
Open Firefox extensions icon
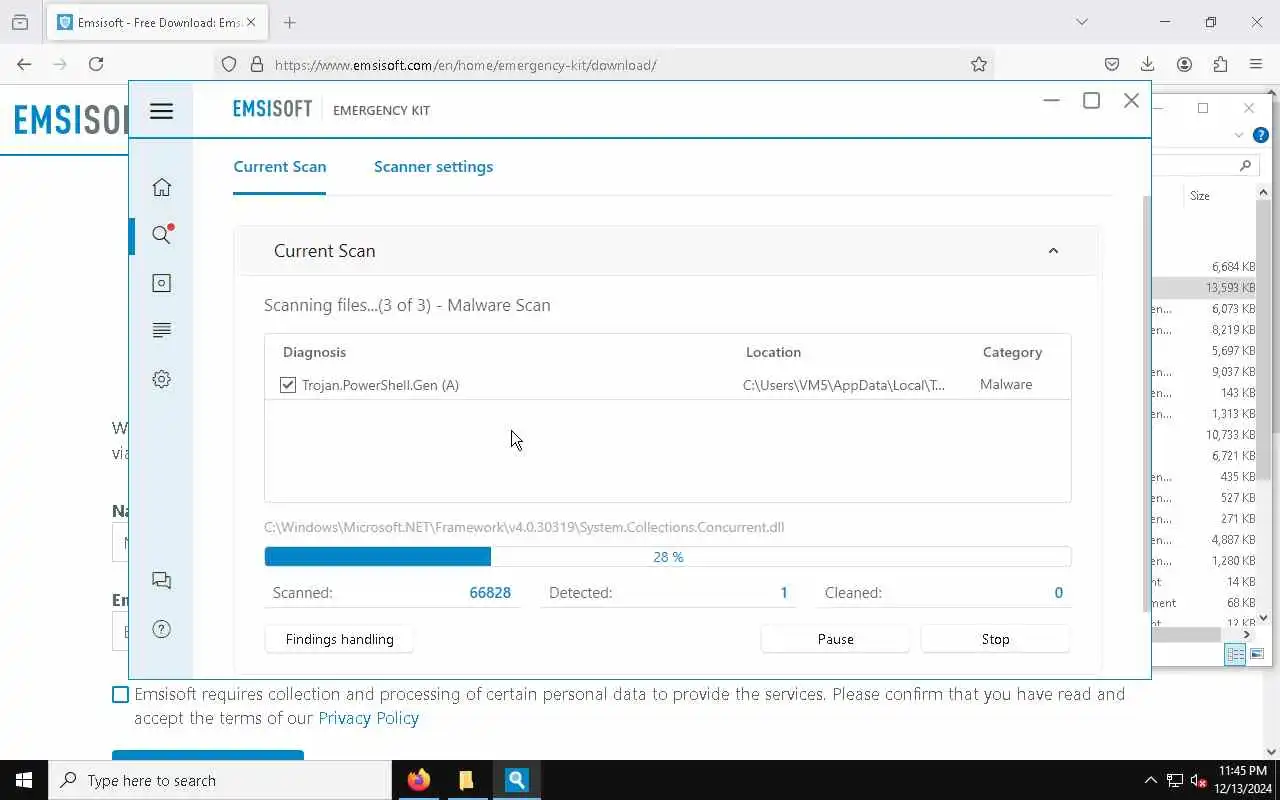(x=1220, y=64)
